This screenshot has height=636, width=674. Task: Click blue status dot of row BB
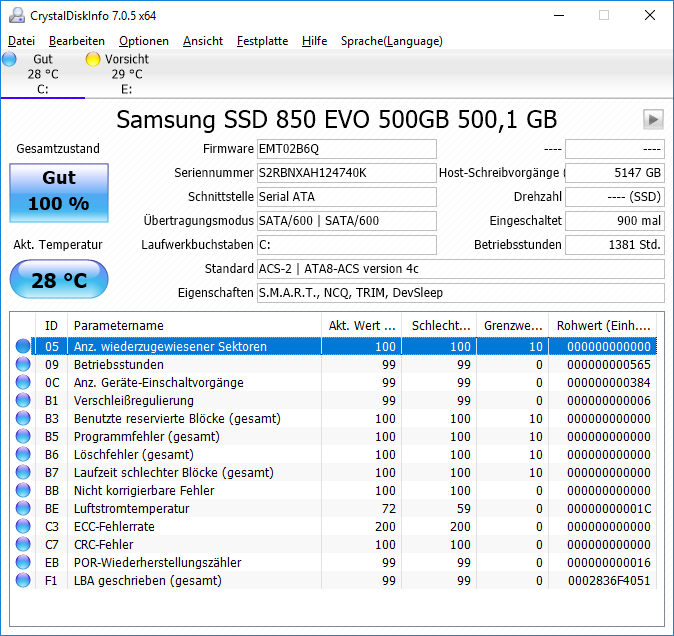pos(23,490)
